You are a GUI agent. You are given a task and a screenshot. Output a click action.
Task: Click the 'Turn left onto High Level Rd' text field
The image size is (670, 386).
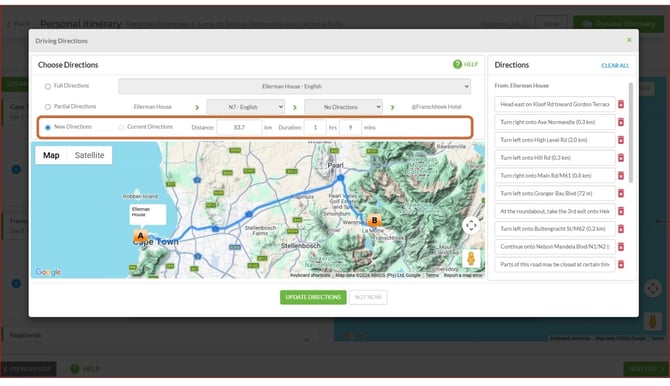tap(555, 140)
